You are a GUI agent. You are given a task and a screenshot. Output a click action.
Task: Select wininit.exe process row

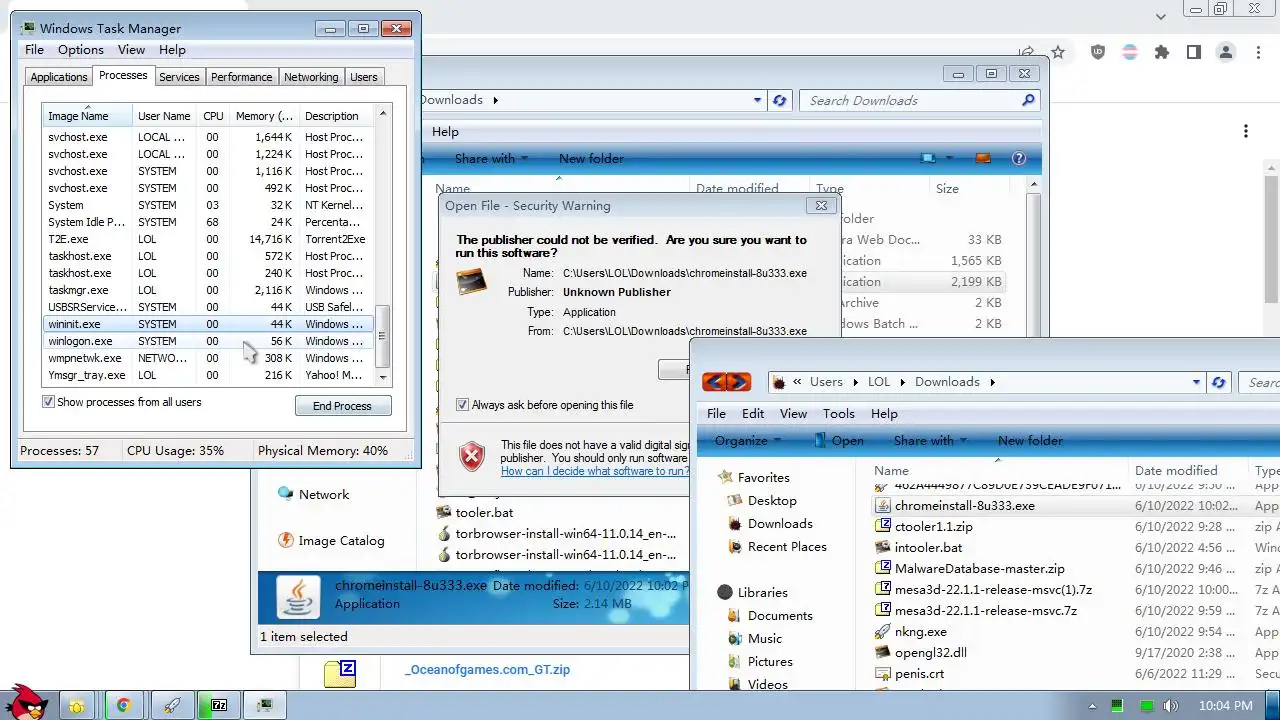tap(208, 324)
